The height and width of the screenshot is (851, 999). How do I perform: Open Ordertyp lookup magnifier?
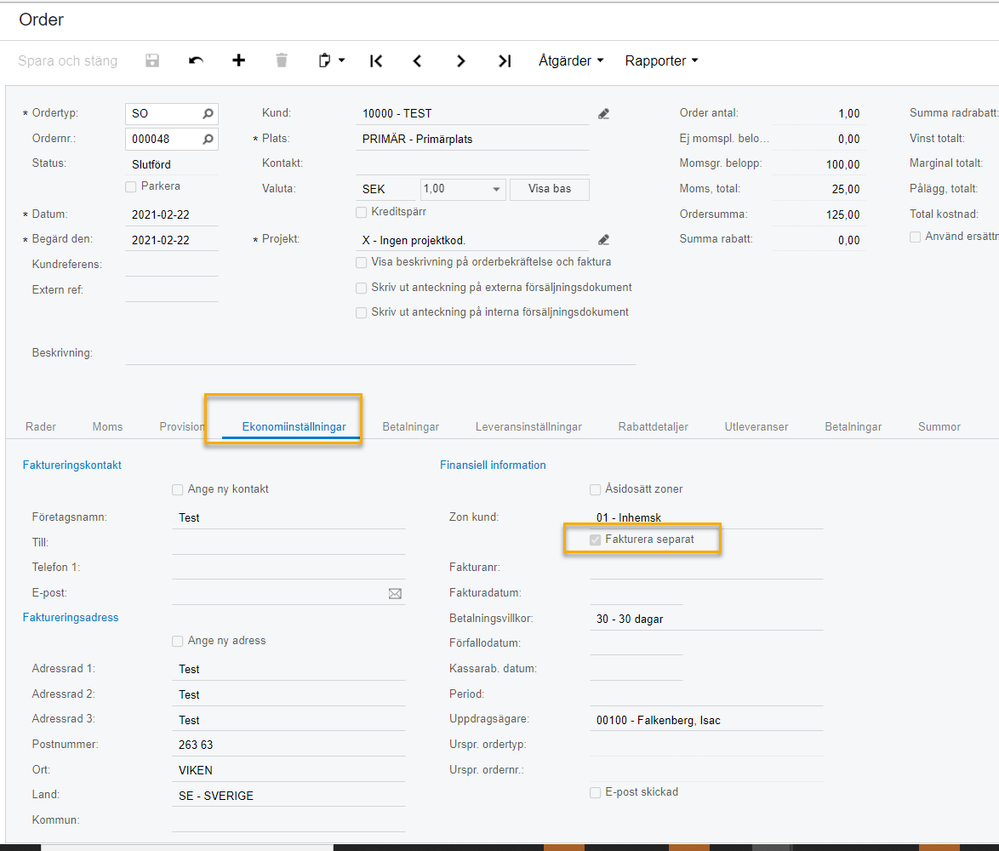208,113
